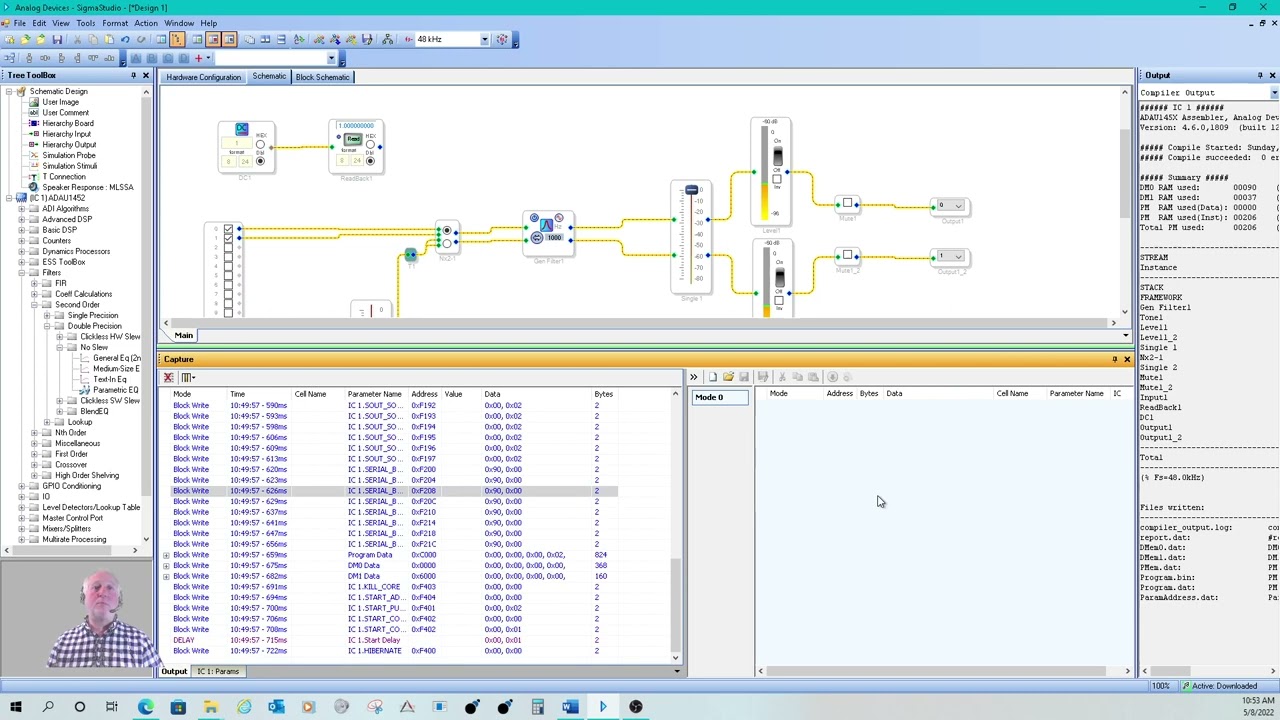Switch to Hardware Configuration tab
1280x720 pixels.
(203, 77)
